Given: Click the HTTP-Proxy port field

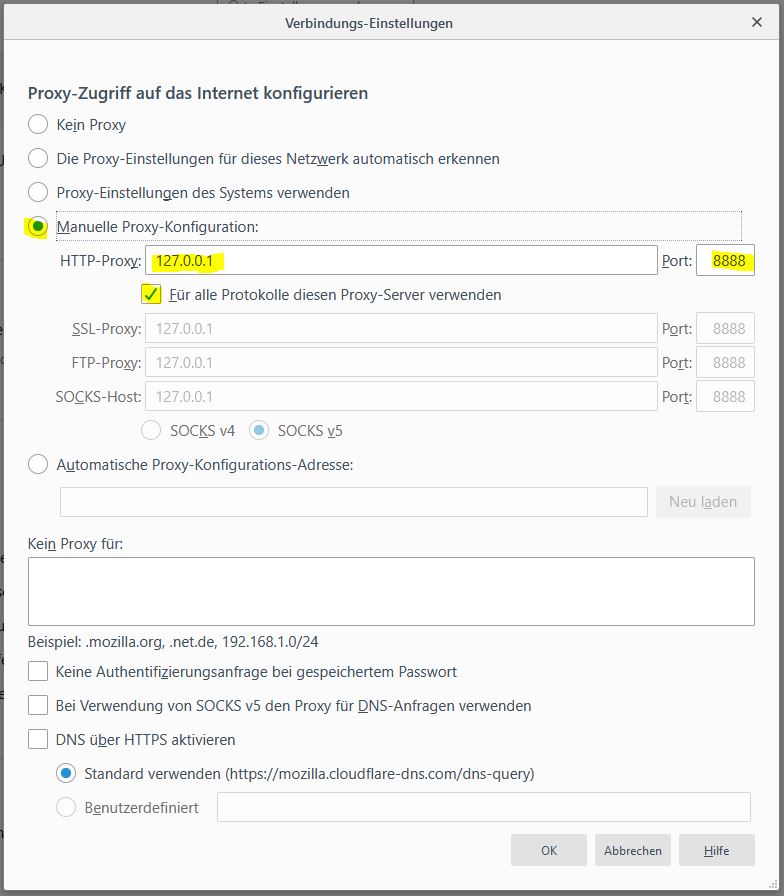Looking at the screenshot, I should (x=726, y=261).
